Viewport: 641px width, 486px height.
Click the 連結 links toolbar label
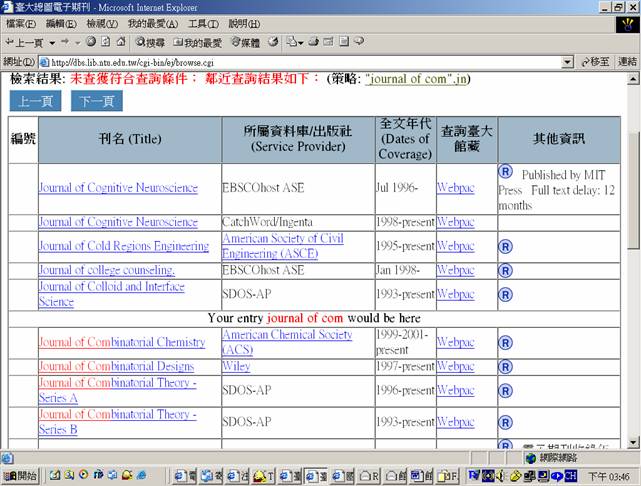pyautogui.click(x=627, y=62)
